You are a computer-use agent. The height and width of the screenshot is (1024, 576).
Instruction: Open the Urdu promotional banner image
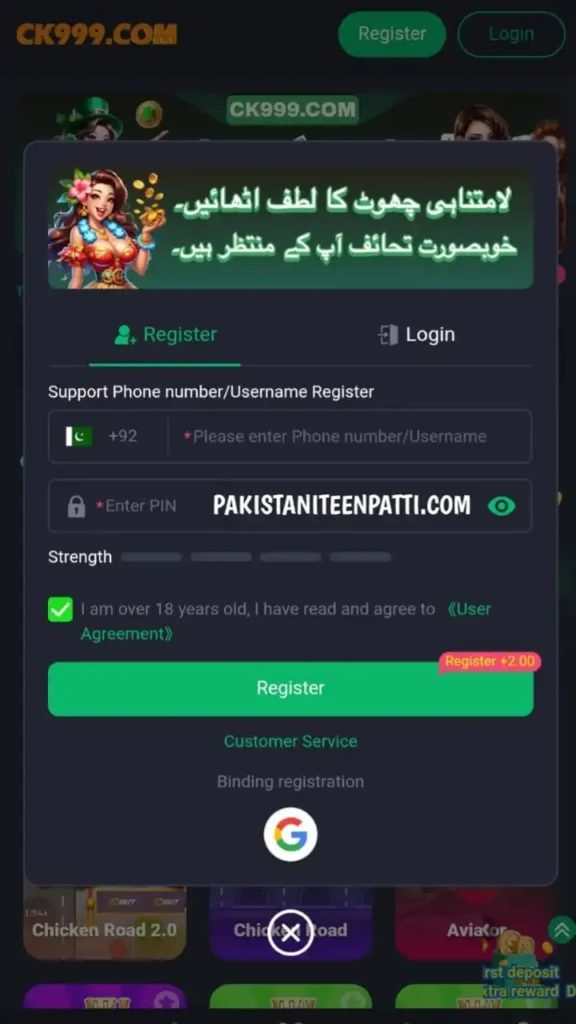point(291,229)
